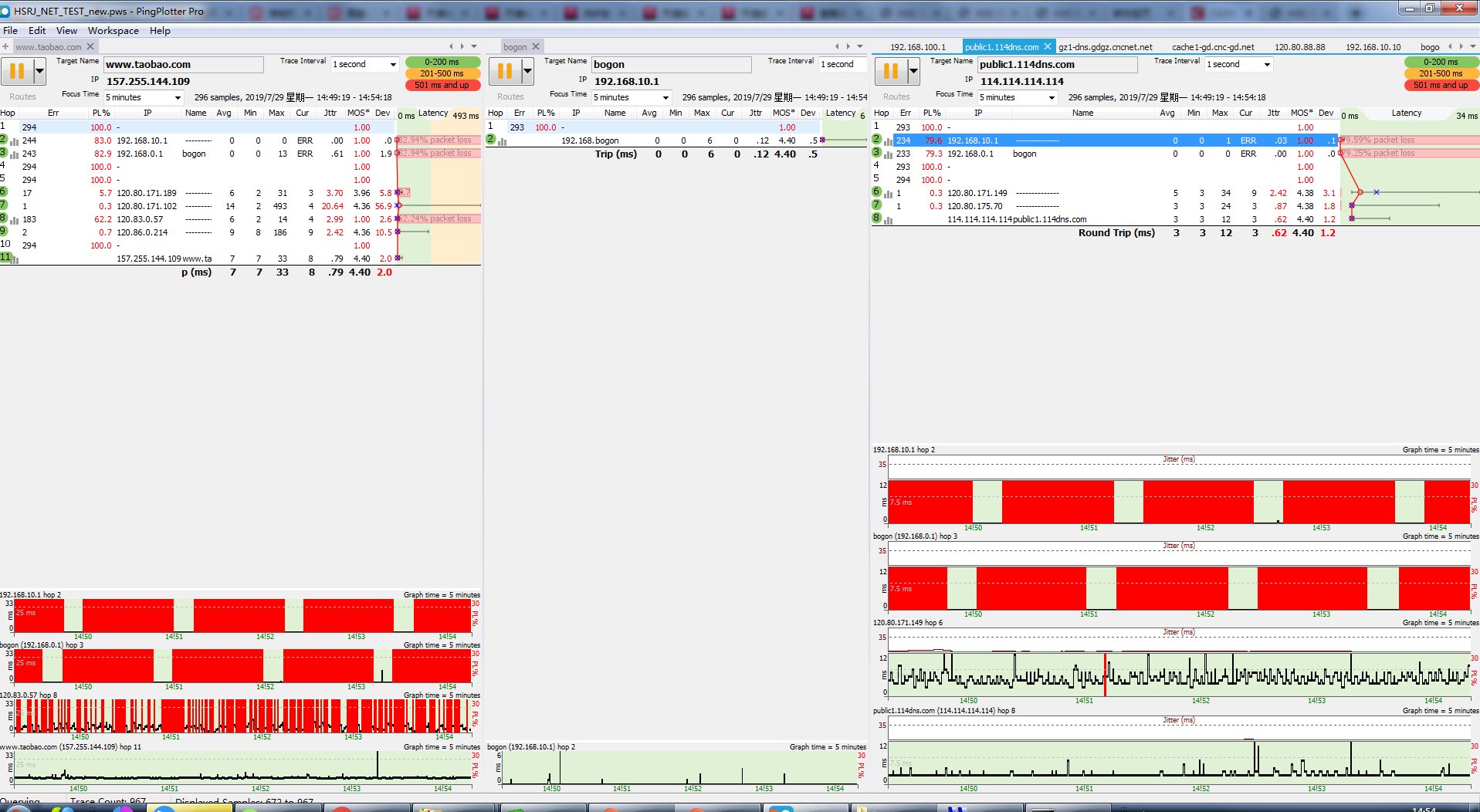Toggle timeline graph for bogon hop 2
The width and height of the screenshot is (1480, 812).
click(503, 142)
